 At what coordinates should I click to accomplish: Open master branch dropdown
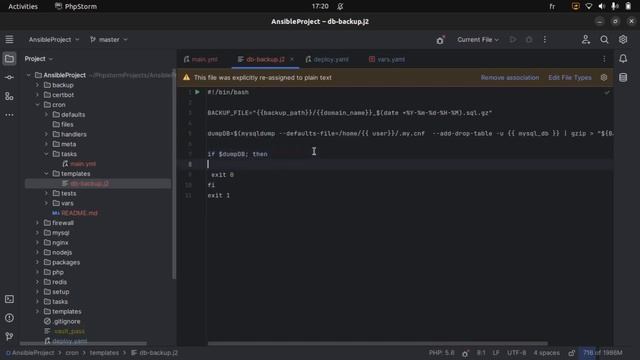[x=109, y=40]
